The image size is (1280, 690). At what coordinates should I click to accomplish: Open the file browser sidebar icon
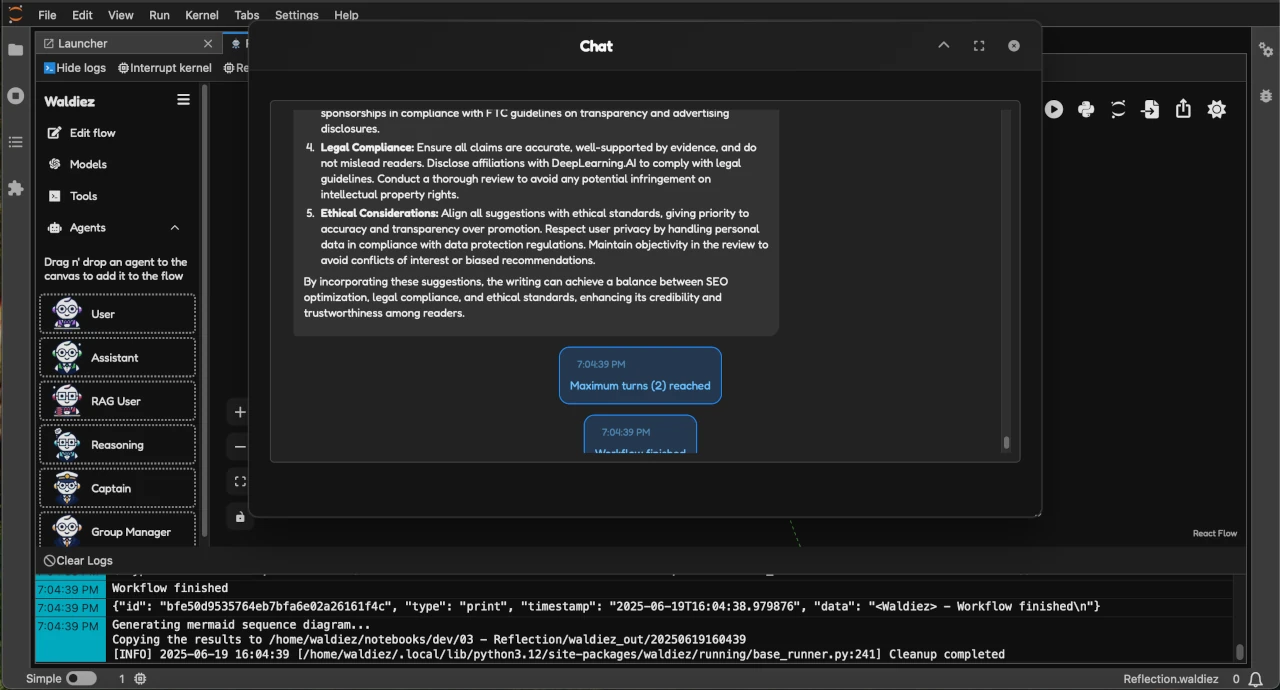(15, 50)
